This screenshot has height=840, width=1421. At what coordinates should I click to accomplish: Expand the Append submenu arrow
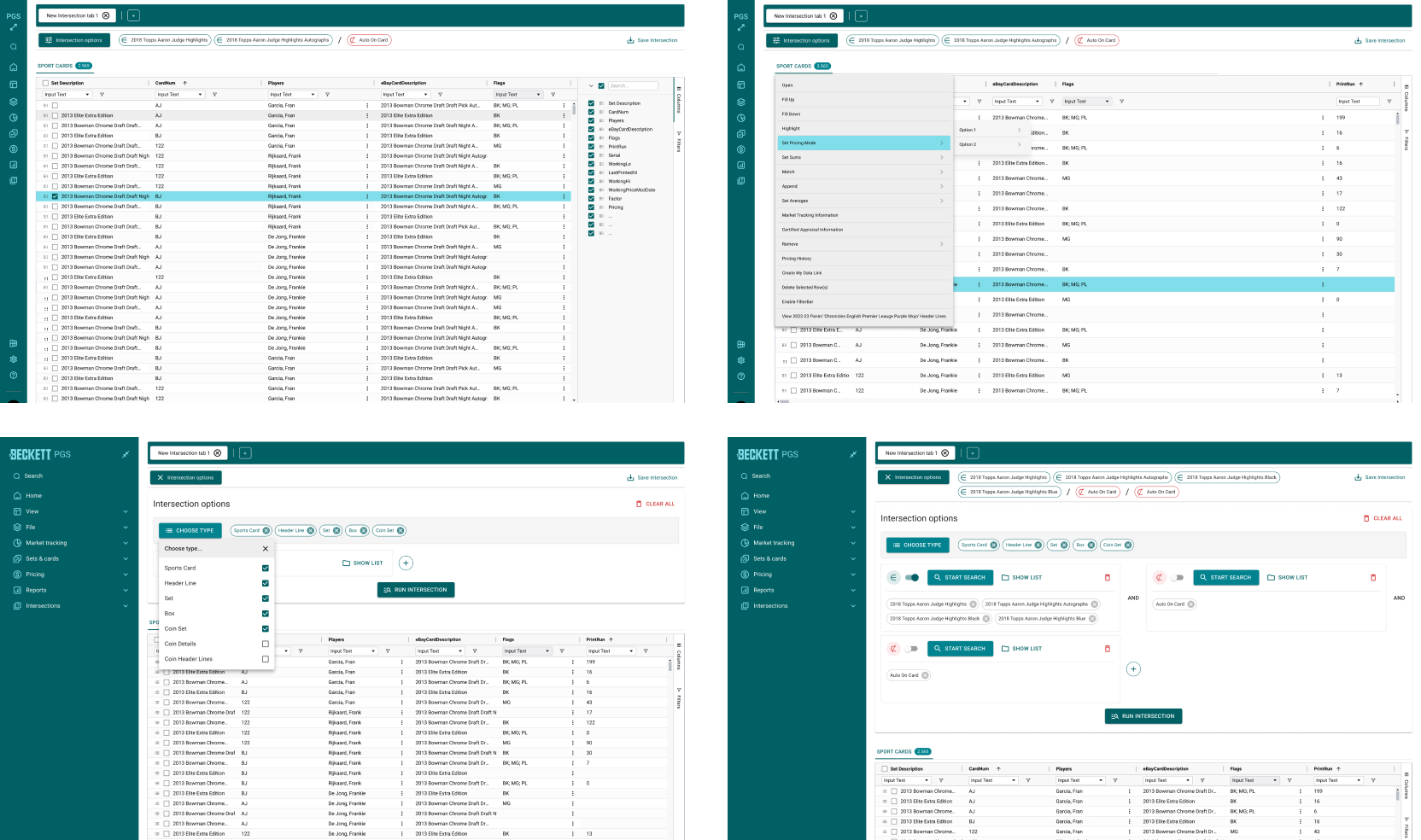coord(942,186)
